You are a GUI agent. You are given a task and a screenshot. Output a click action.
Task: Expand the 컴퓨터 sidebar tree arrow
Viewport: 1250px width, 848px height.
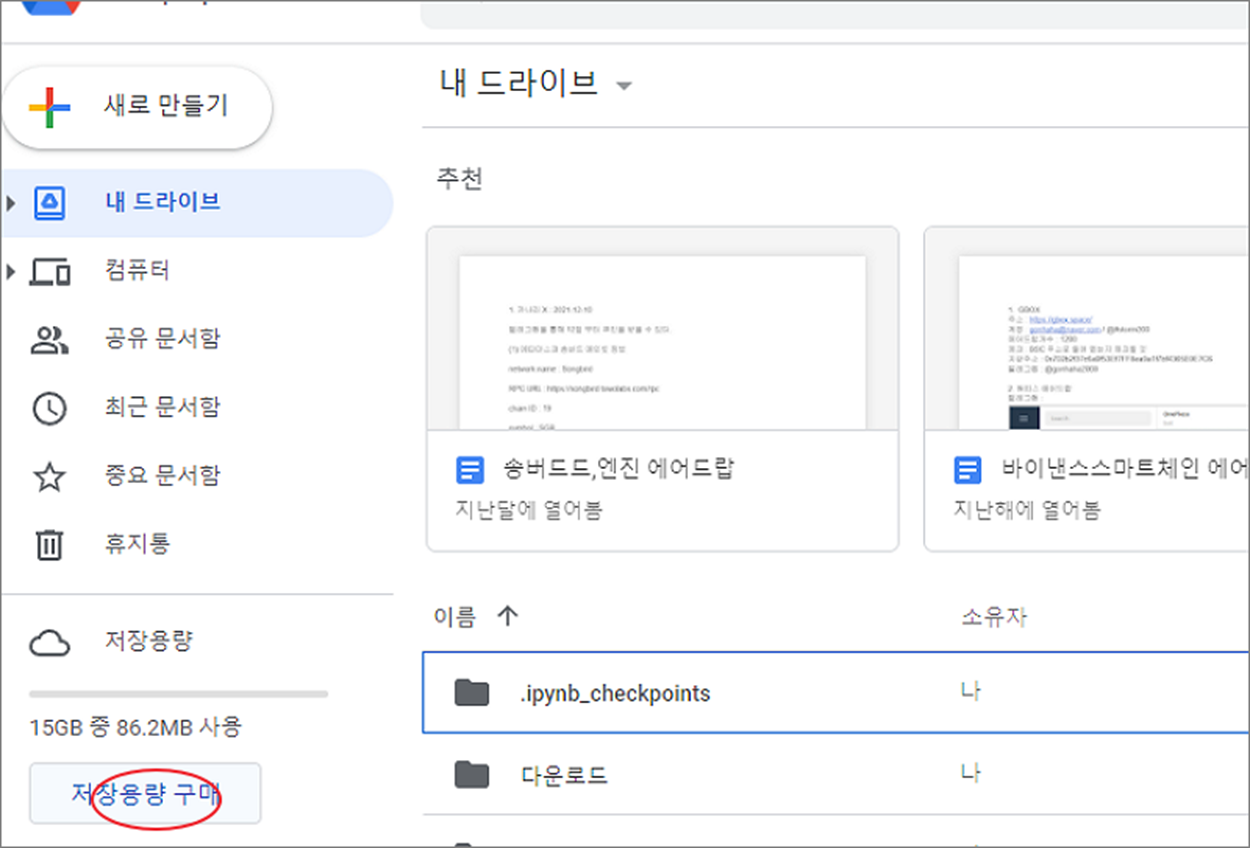11,271
